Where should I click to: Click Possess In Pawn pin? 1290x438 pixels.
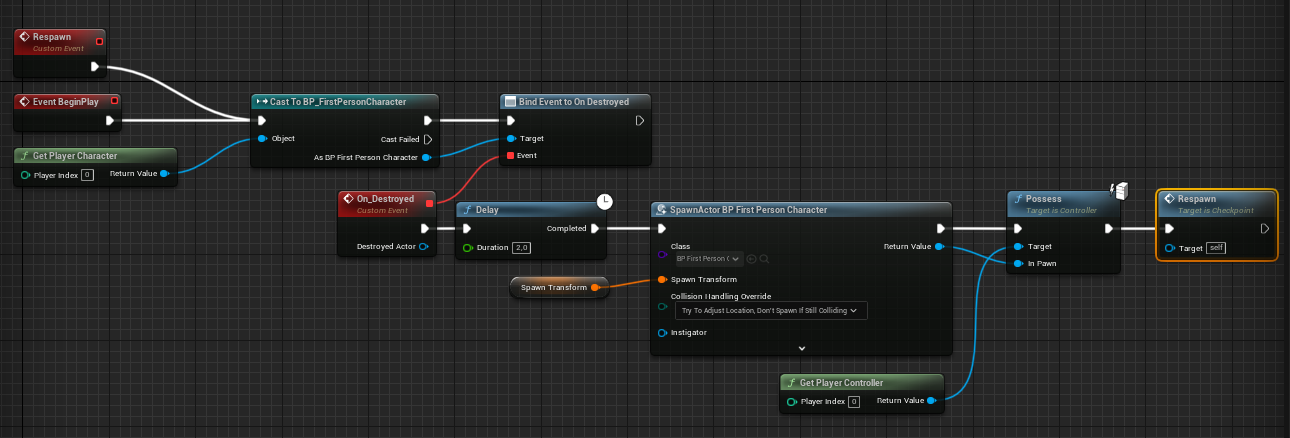click(x=1018, y=264)
